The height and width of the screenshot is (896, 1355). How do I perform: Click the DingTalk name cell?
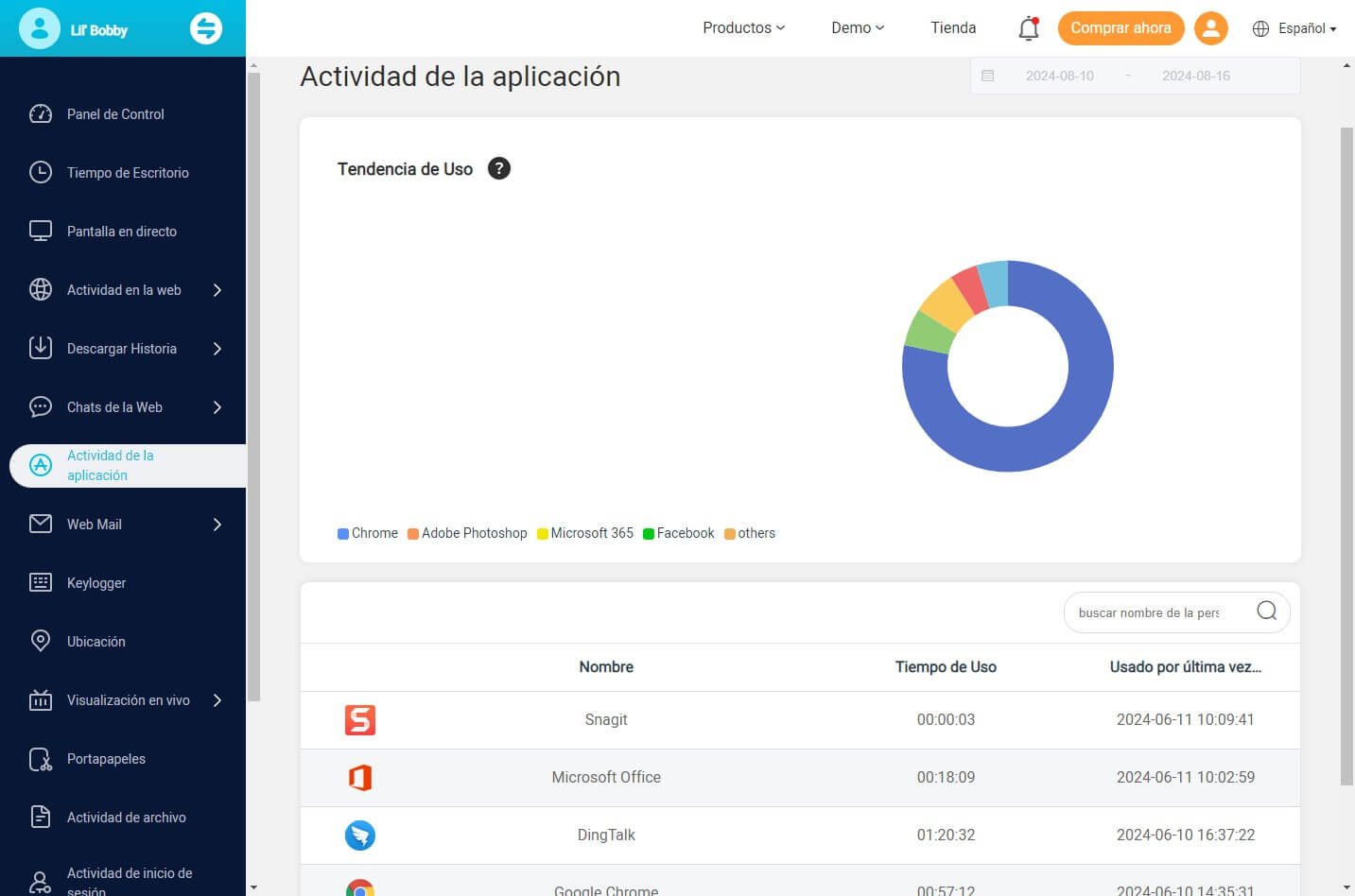[x=606, y=836]
